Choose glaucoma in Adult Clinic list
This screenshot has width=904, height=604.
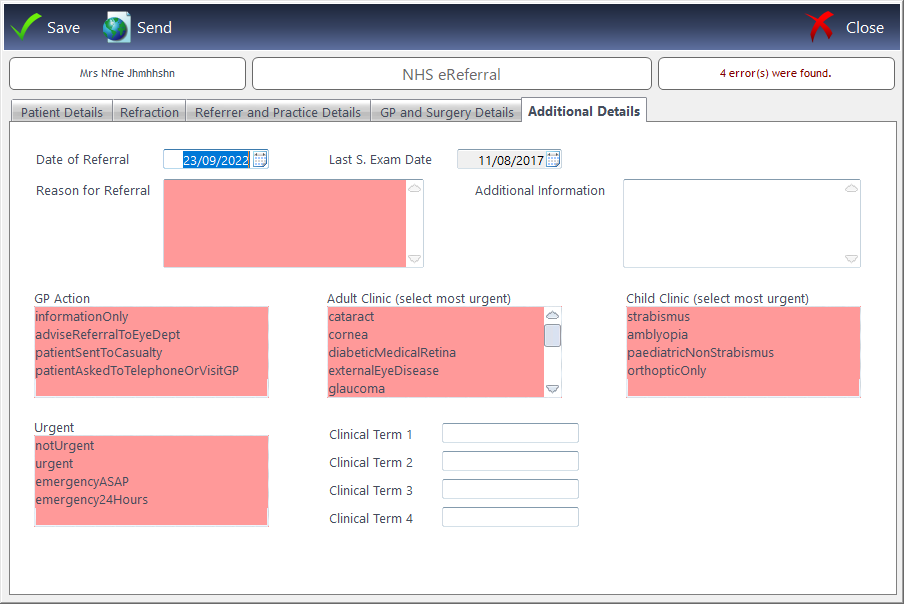coord(435,388)
